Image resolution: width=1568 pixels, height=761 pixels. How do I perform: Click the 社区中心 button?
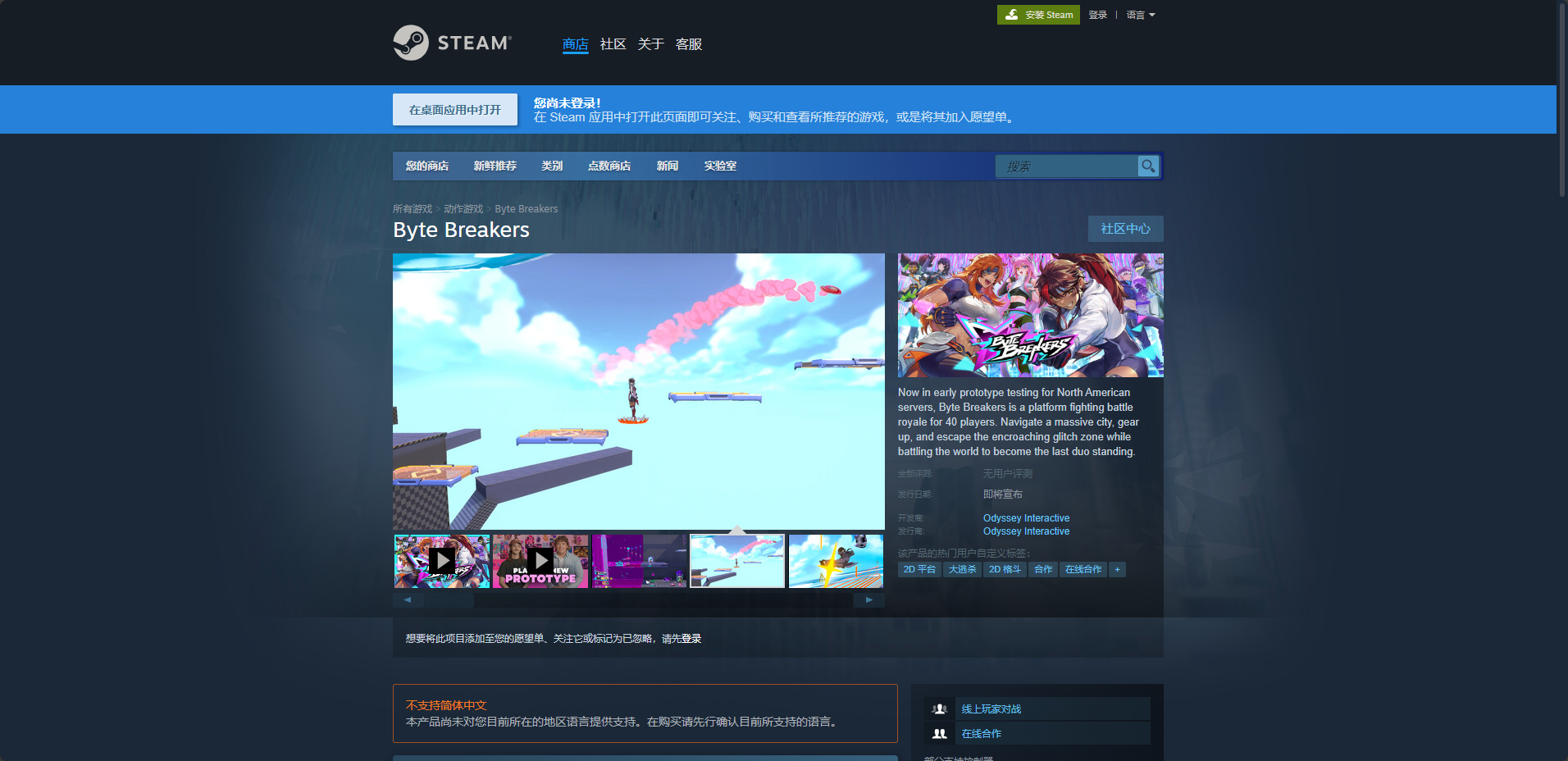click(1126, 229)
